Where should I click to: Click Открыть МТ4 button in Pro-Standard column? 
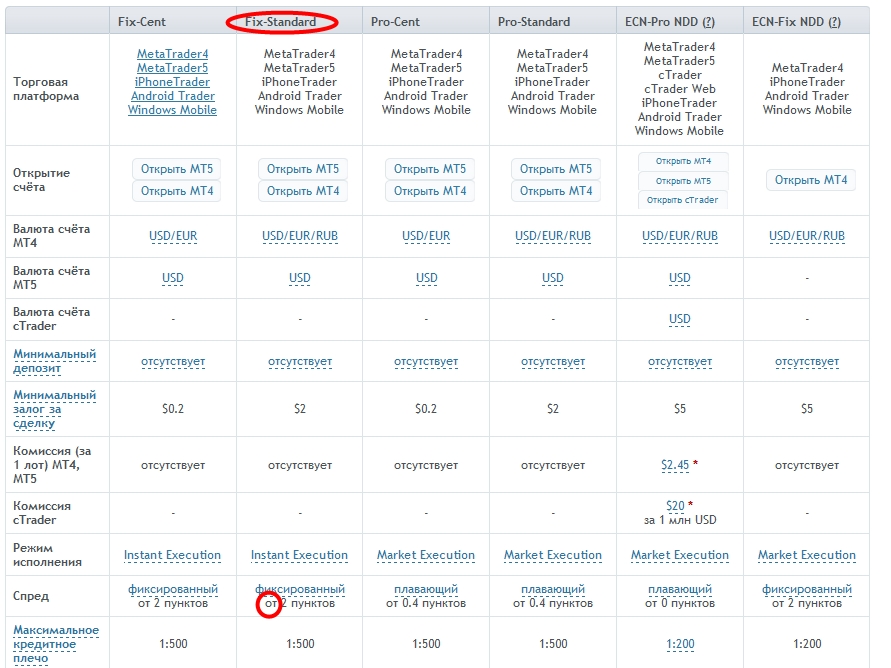tap(556, 191)
